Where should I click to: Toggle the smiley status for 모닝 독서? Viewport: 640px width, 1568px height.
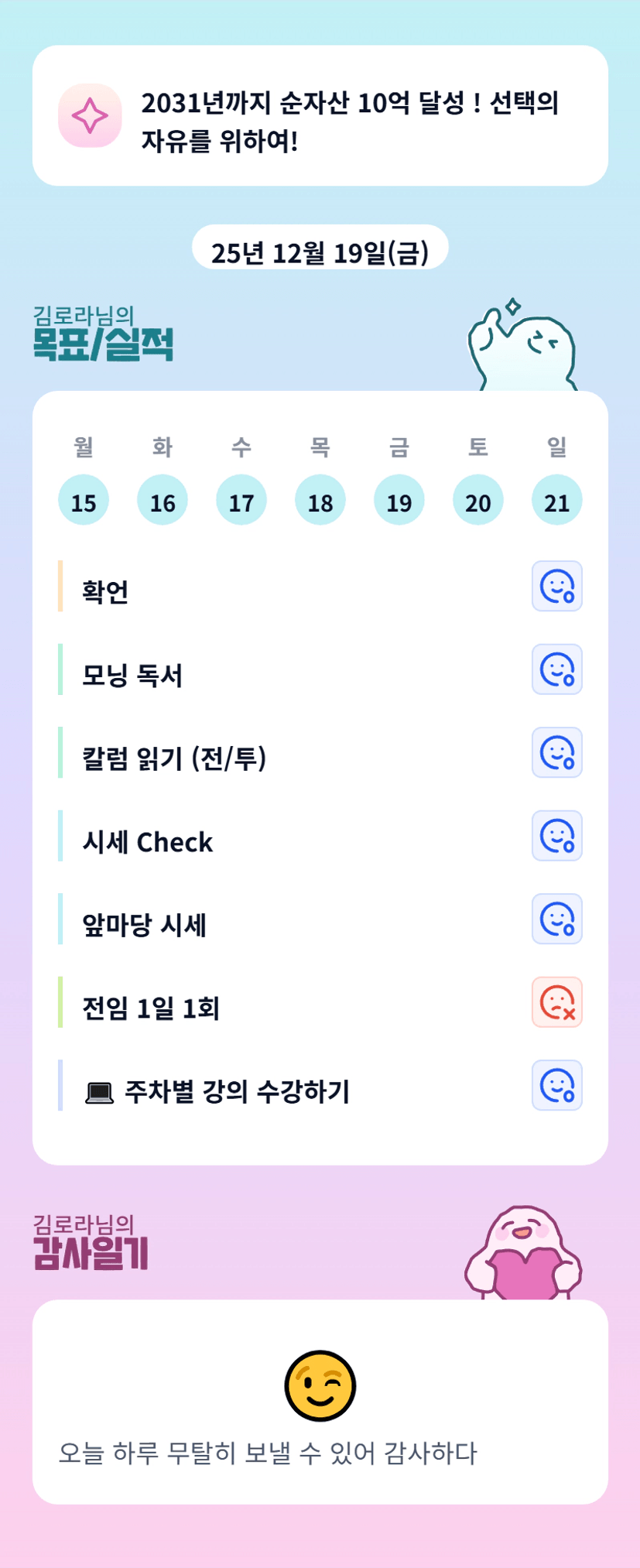pos(556,669)
